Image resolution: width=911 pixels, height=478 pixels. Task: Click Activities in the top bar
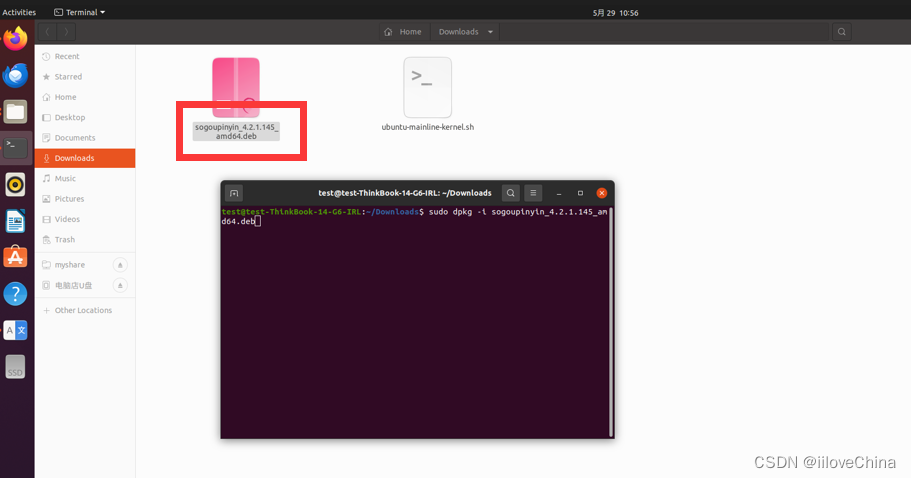pyautogui.click(x=19, y=12)
